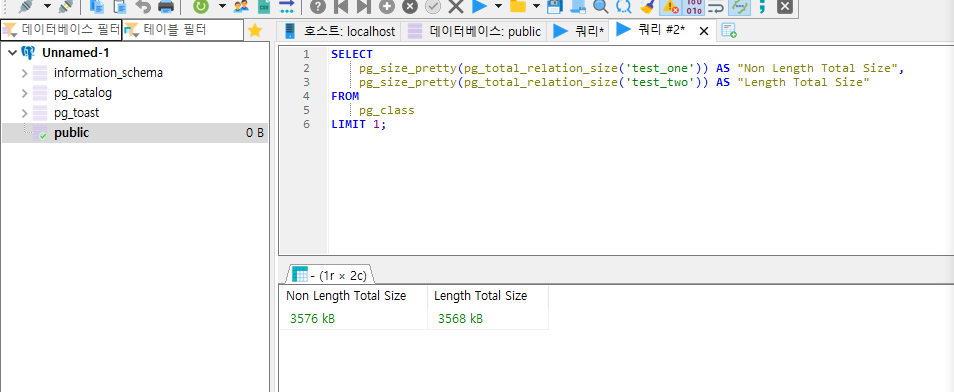Switch to the 쿼리* tab
The width and height of the screenshot is (954, 392).
pyautogui.click(x=578, y=31)
